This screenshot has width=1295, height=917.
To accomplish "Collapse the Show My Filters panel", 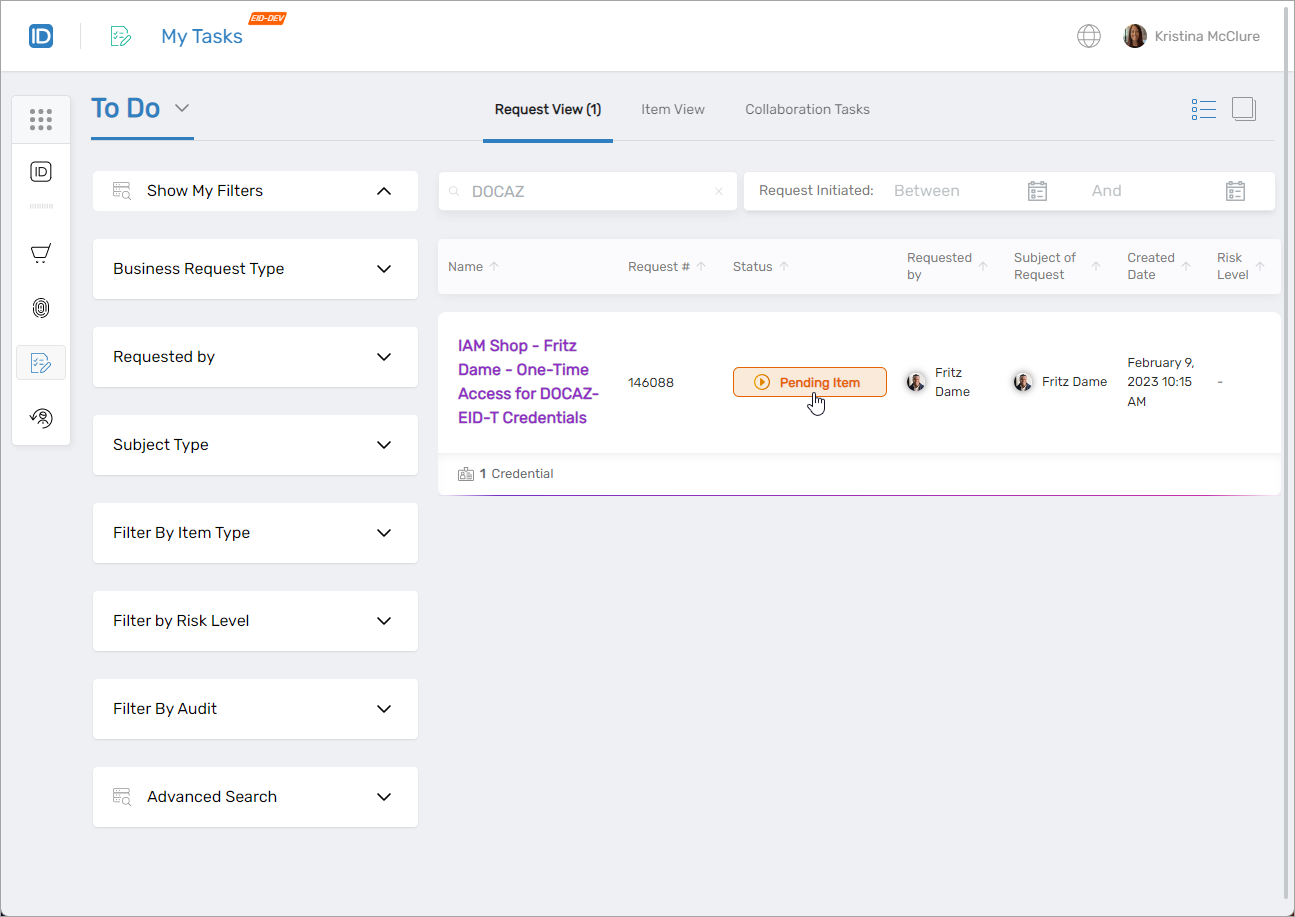I will pyautogui.click(x=383, y=191).
